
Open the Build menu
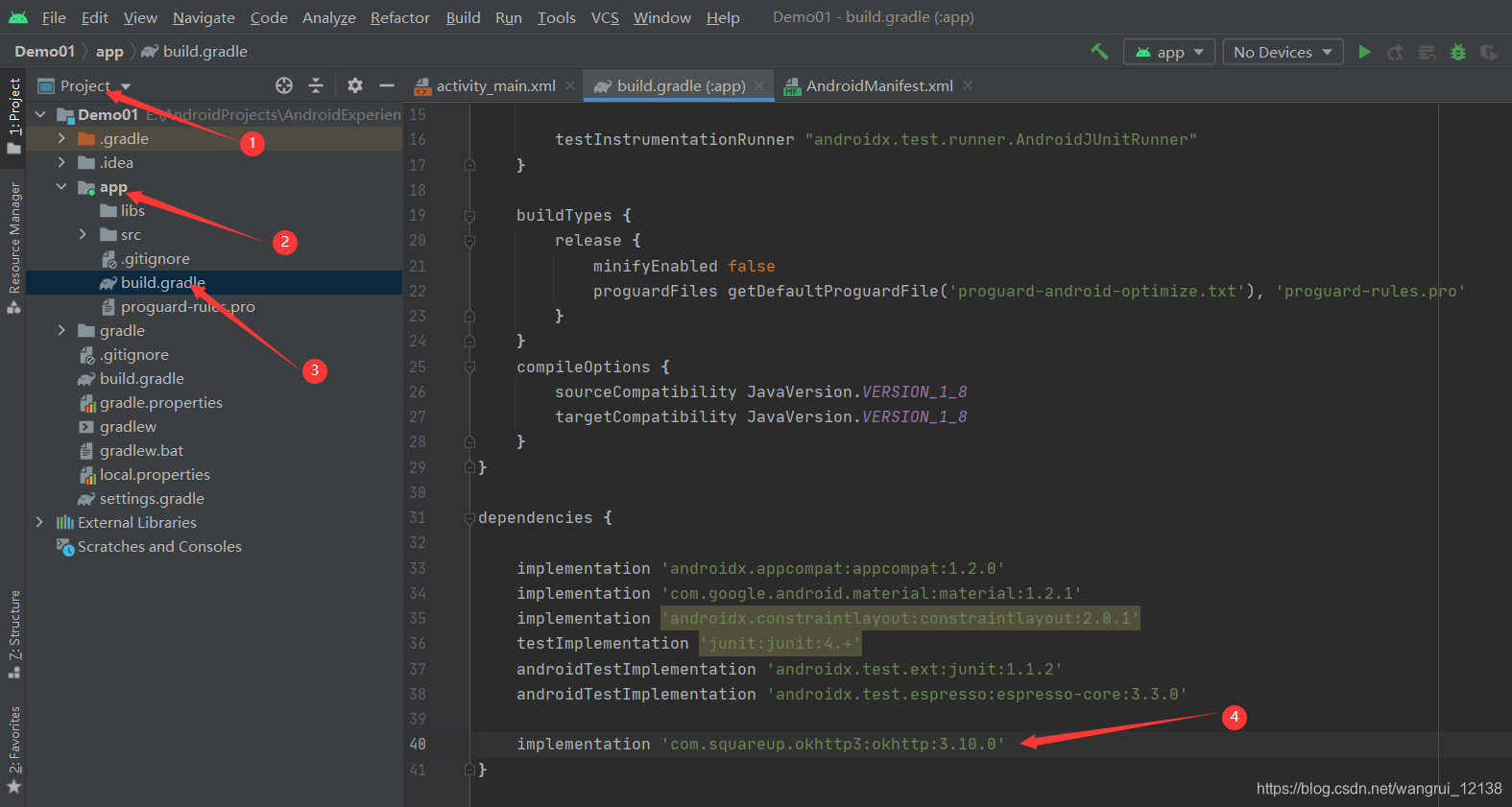coord(463,17)
